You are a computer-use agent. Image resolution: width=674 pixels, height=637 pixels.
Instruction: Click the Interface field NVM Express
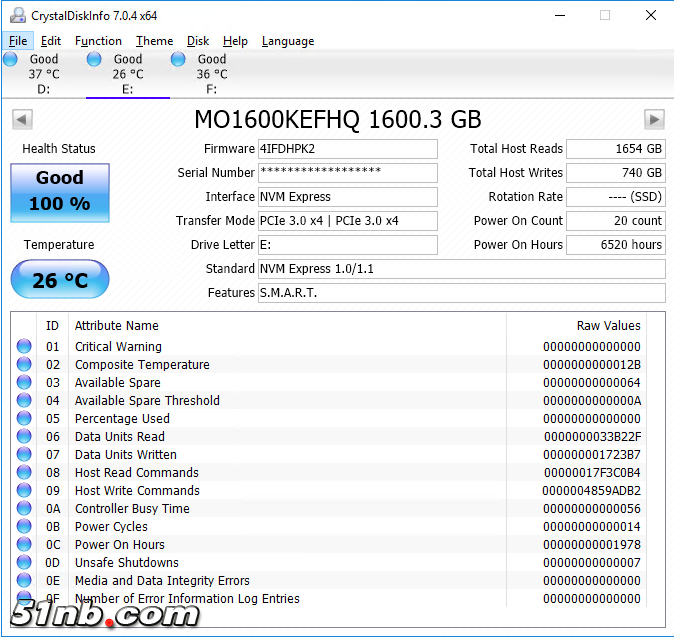[348, 197]
